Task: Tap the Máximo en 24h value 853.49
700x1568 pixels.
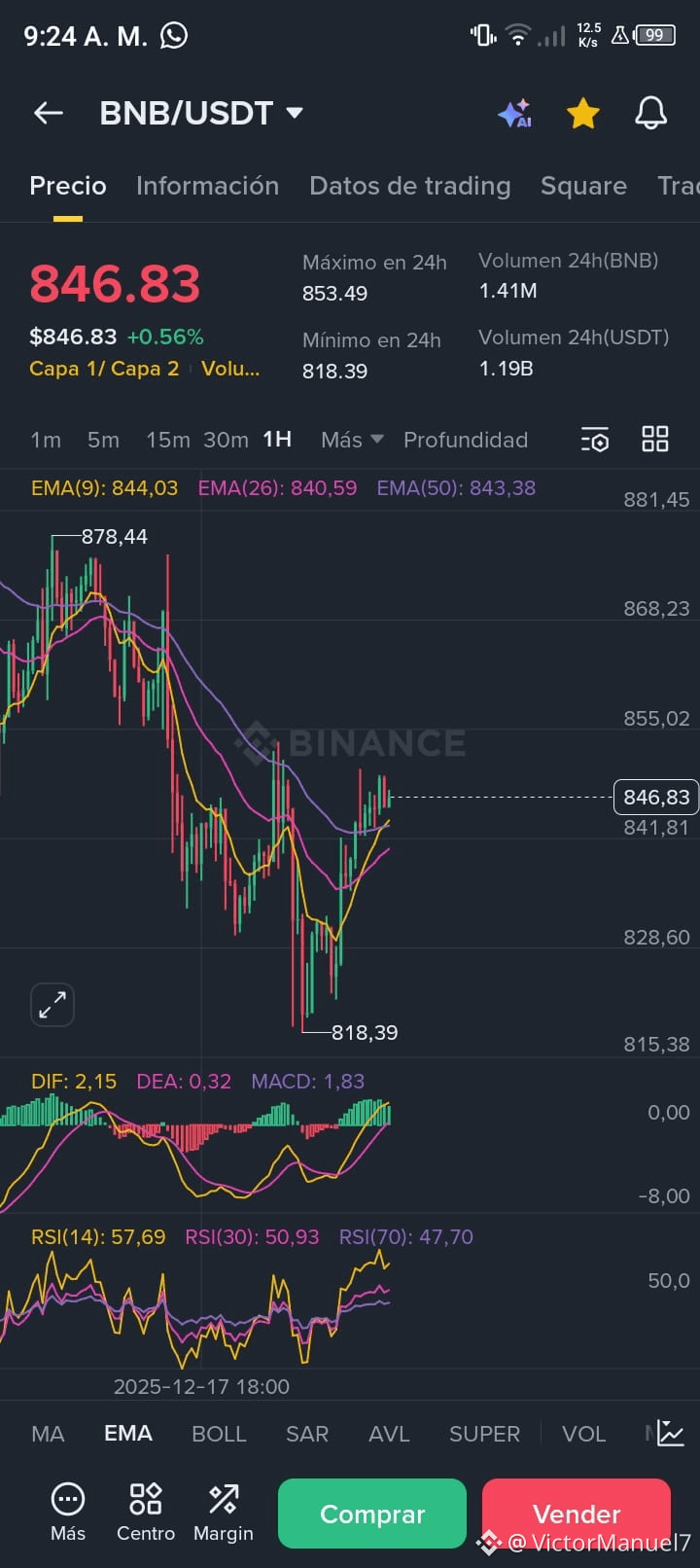Action: (334, 294)
